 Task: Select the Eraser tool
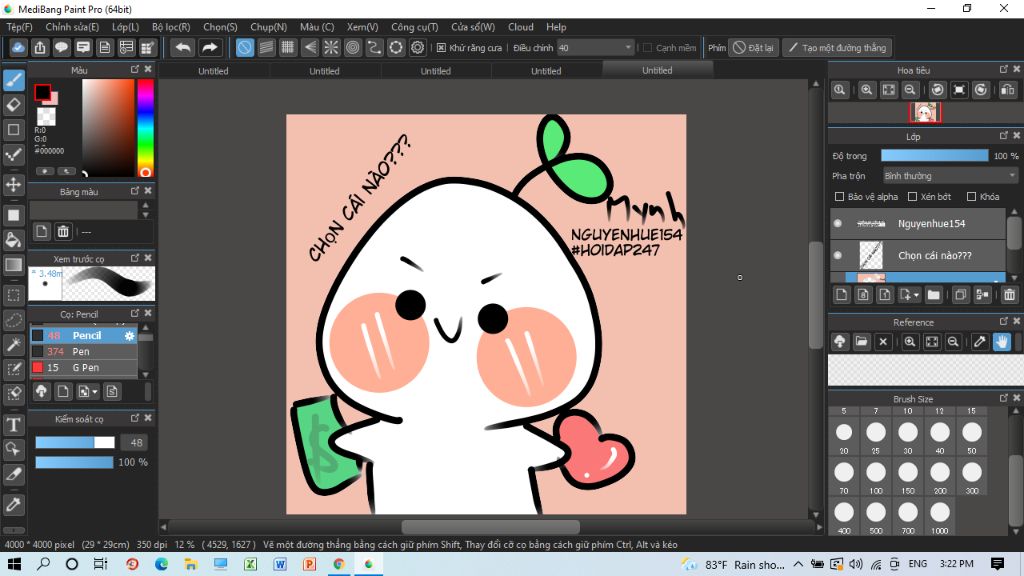point(14,104)
